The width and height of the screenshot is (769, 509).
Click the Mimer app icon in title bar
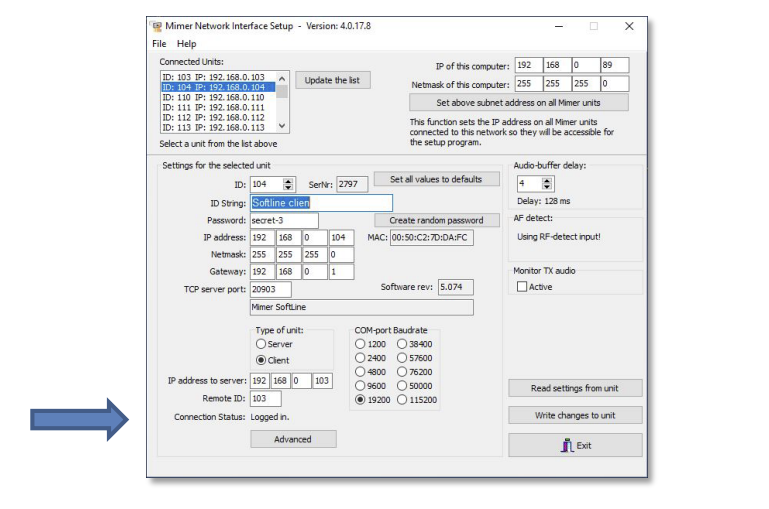coord(157,26)
